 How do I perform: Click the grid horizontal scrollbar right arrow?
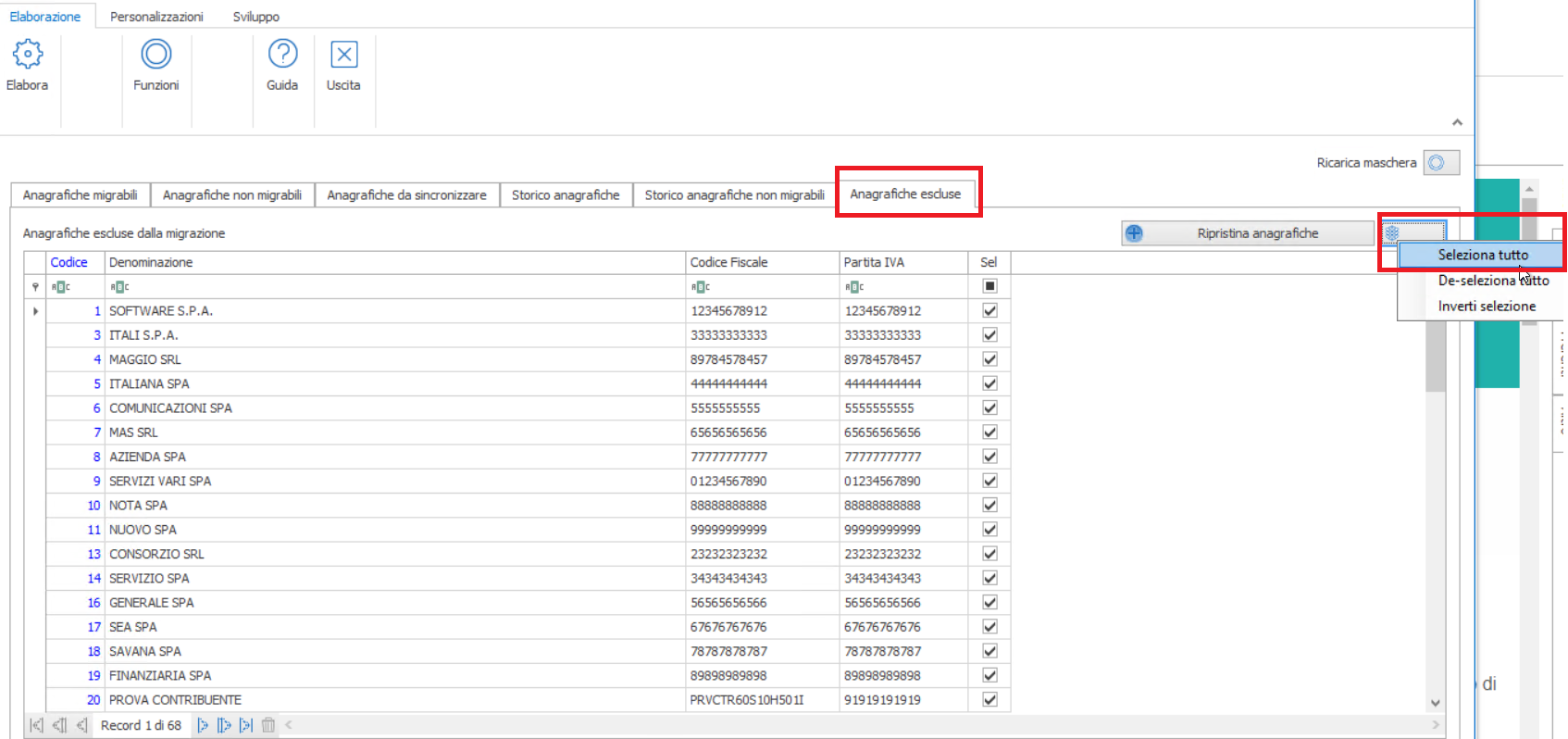pyautogui.click(x=1436, y=725)
